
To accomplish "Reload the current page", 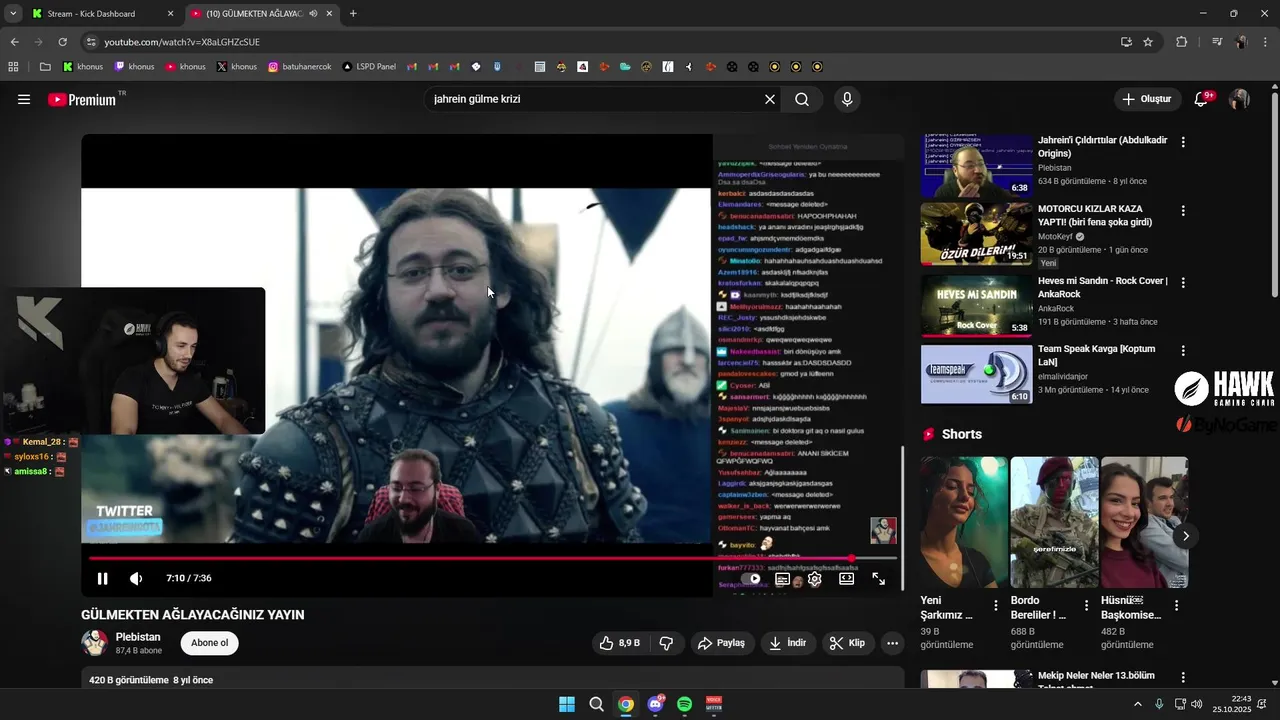I will (62, 42).
